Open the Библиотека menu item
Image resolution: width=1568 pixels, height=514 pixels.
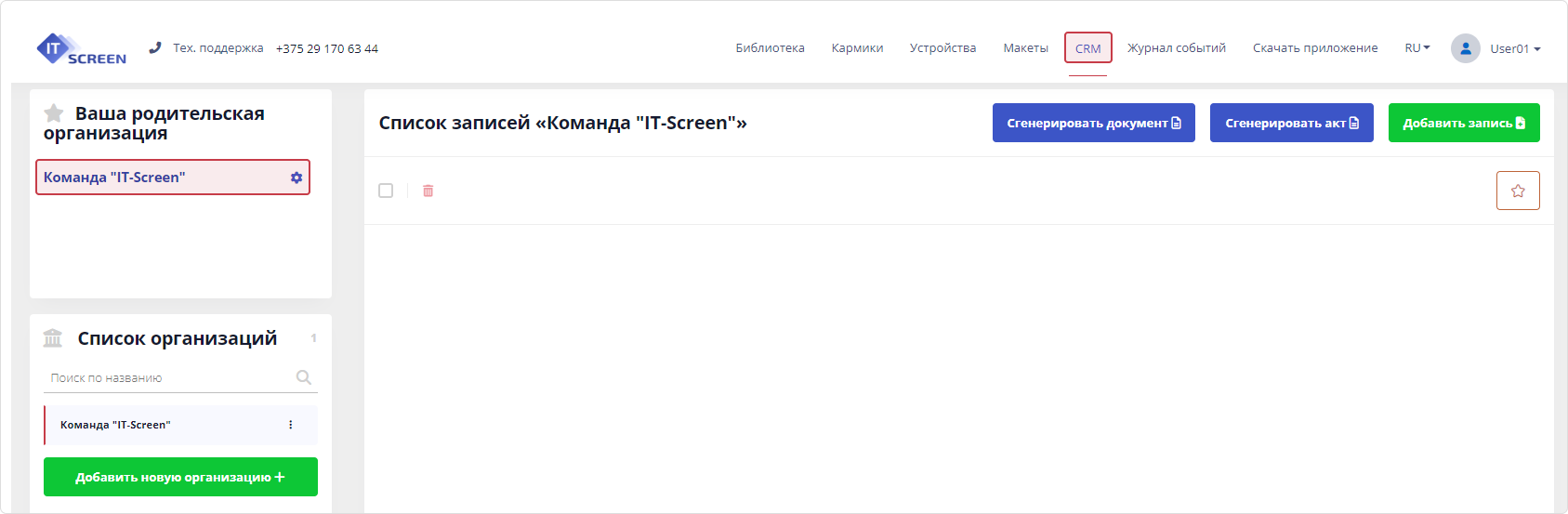click(x=771, y=48)
